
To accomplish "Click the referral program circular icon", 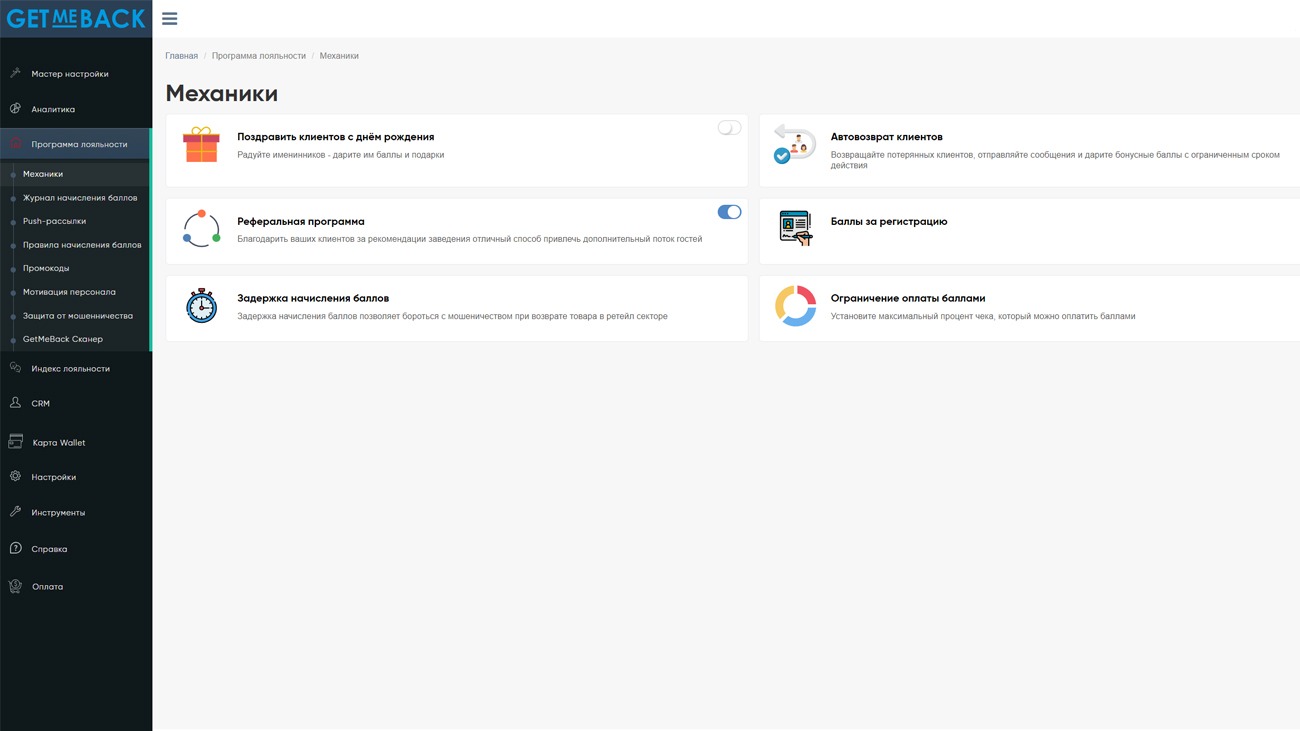I will 201,229.
